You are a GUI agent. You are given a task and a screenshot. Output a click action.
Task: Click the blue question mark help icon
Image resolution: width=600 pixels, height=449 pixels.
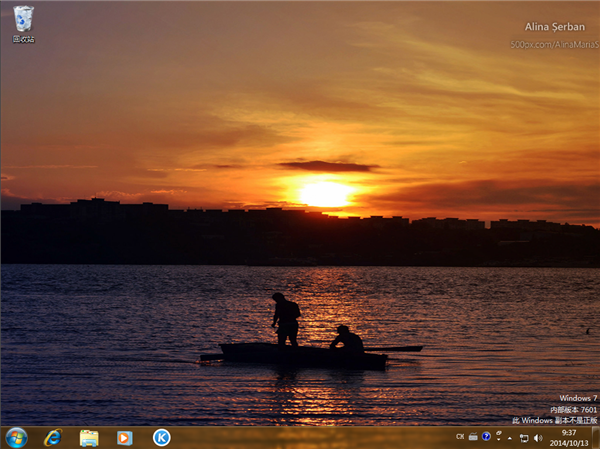click(x=486, y=437)
